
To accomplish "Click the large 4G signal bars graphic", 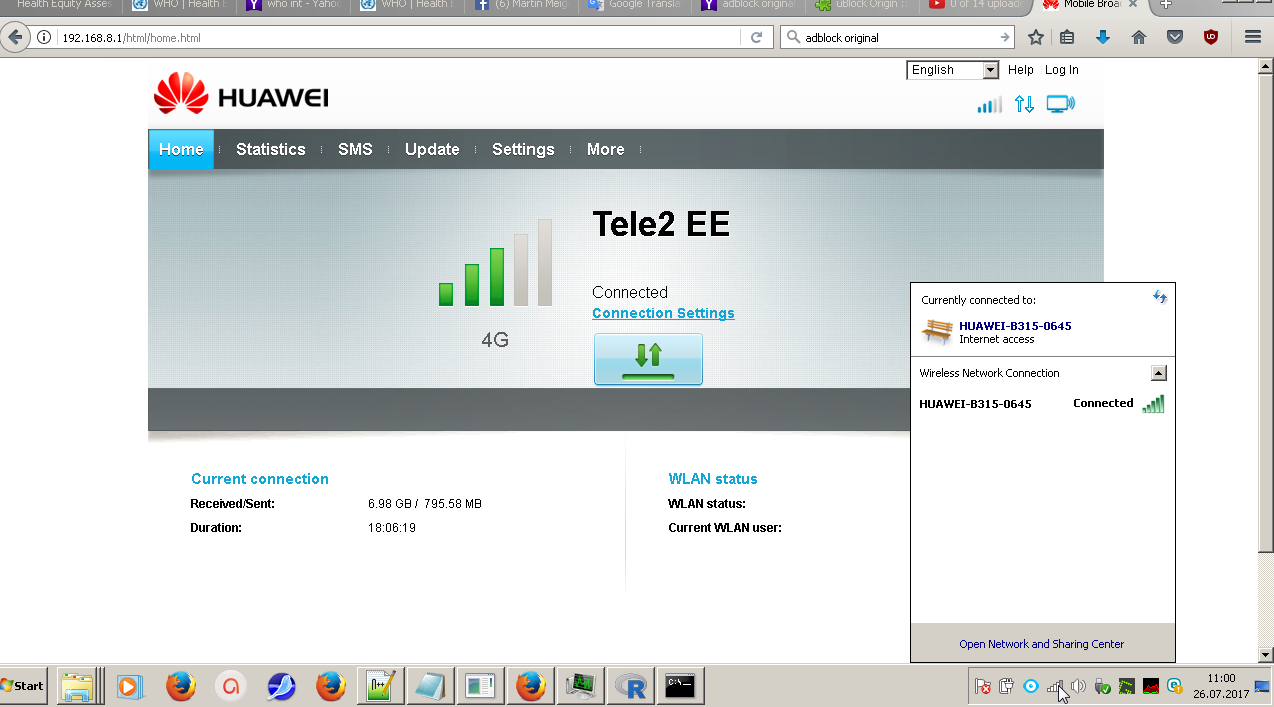I will (x=495, y=263).
